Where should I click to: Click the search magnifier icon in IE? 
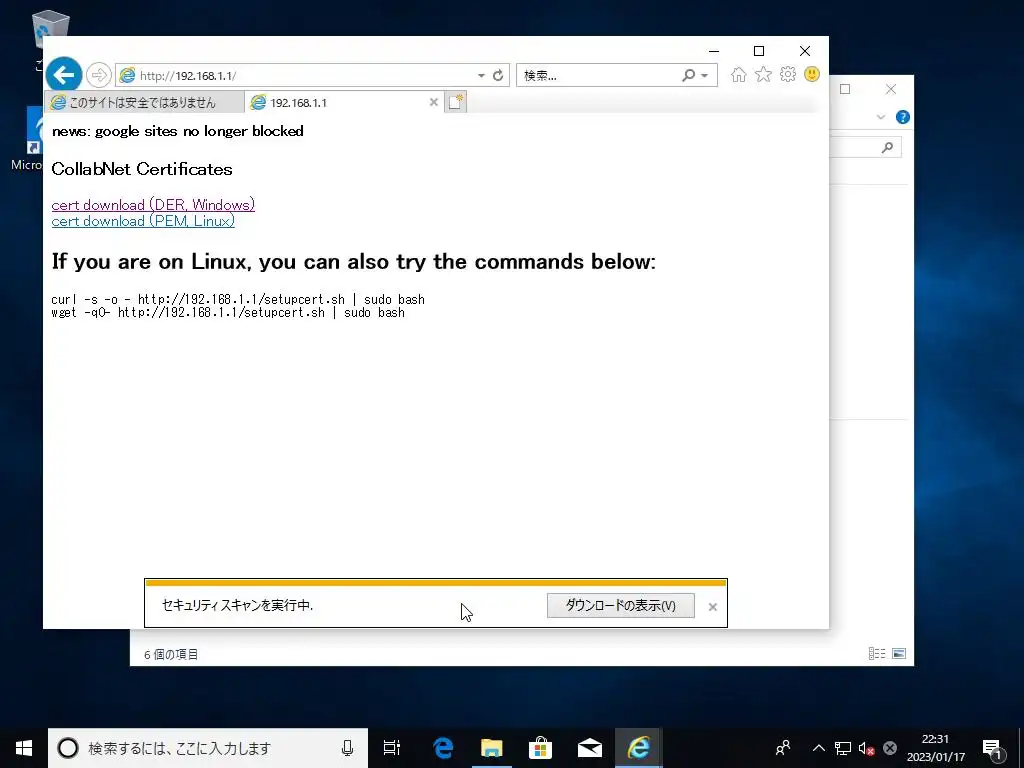[688, 75]
